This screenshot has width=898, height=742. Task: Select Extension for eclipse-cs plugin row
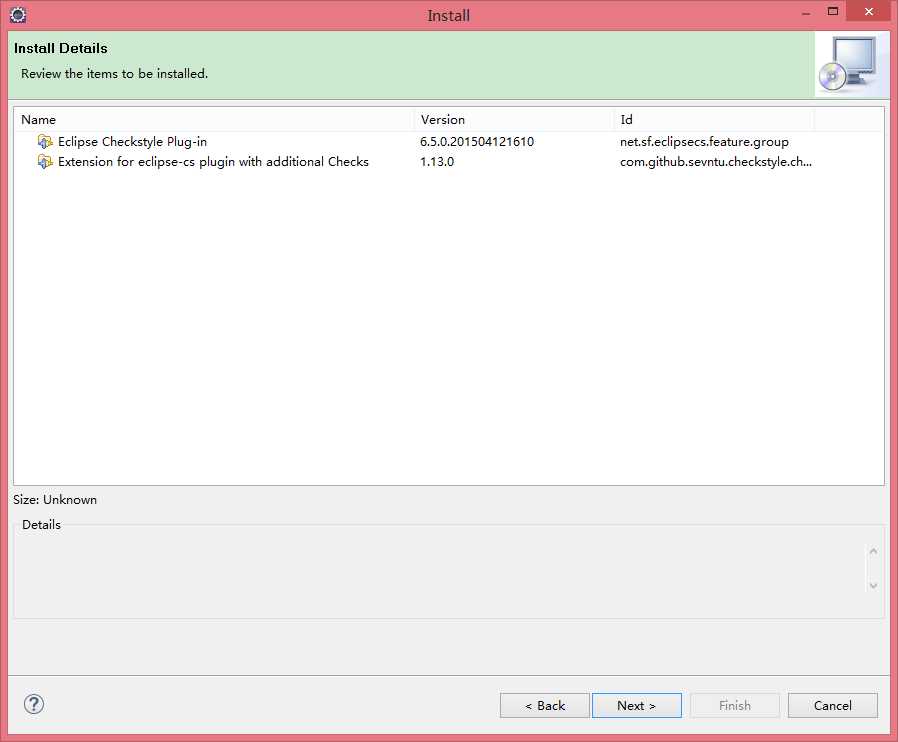pyautogui.click(x=448, y=162)
